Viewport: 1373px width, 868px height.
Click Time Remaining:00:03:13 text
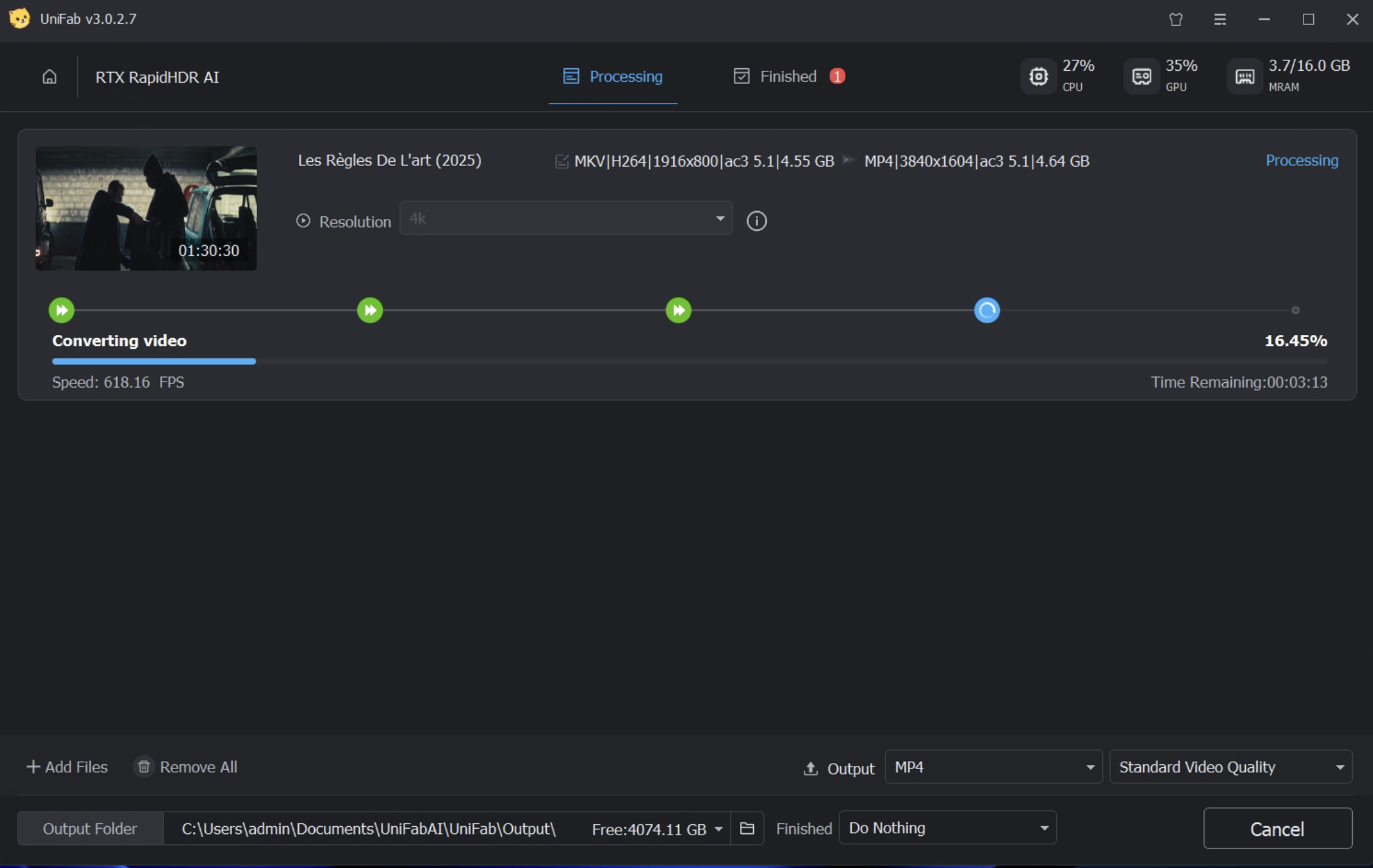(x=1239, y=382)
